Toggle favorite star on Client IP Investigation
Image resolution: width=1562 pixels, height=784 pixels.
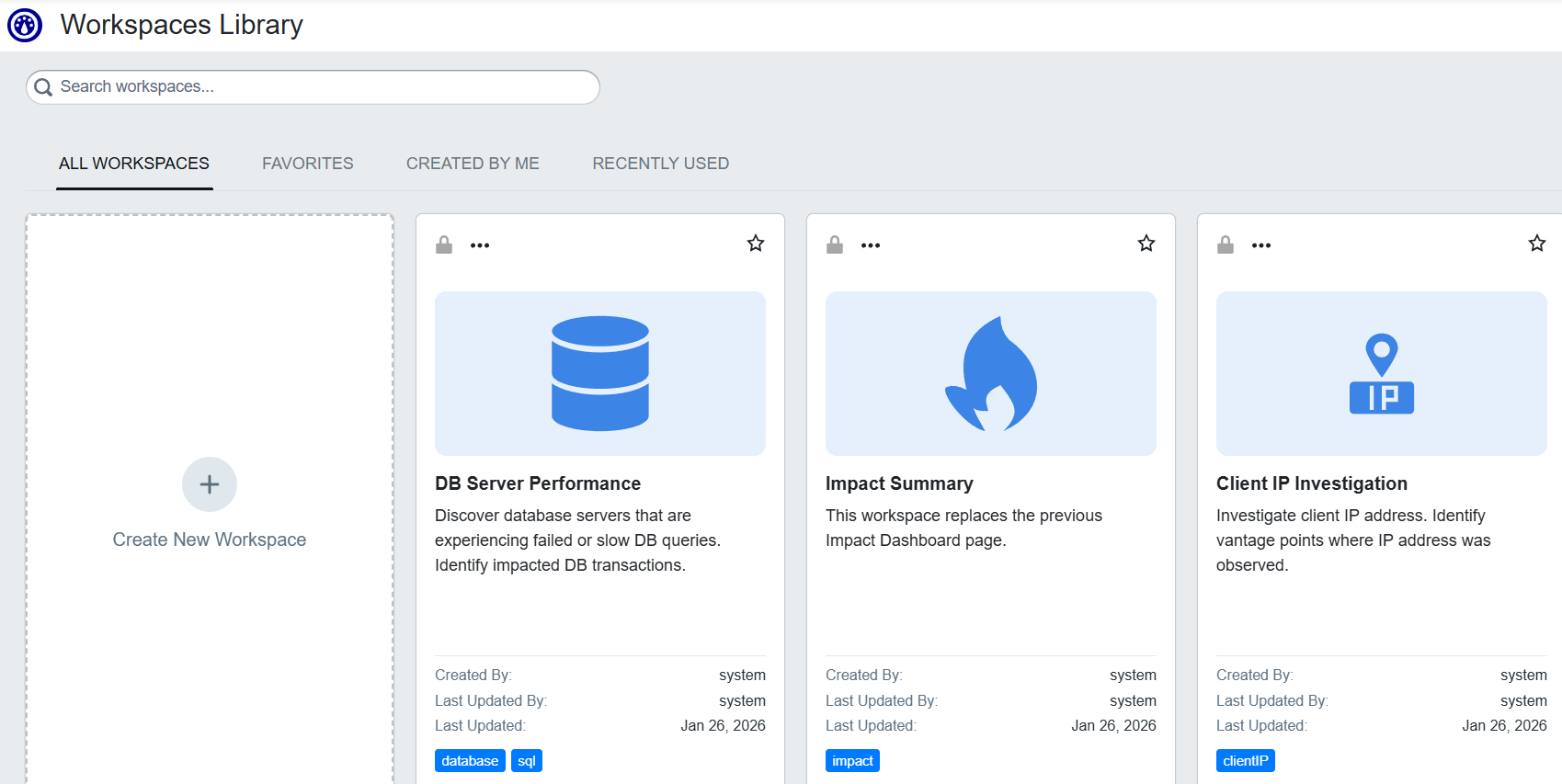(x=1537, y=244)
